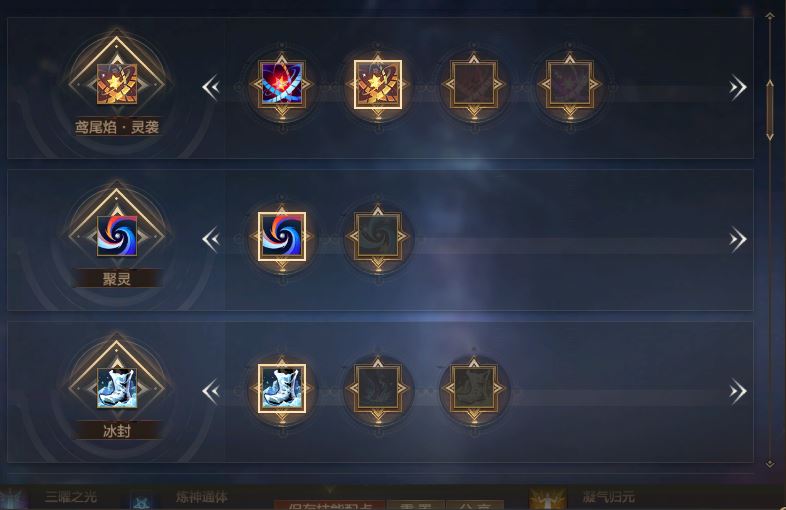Viewport: 786px width, 510px height.
Task: Click the 聚灵 skill name label
Action: pyautogui.click(x=117, y=278)
